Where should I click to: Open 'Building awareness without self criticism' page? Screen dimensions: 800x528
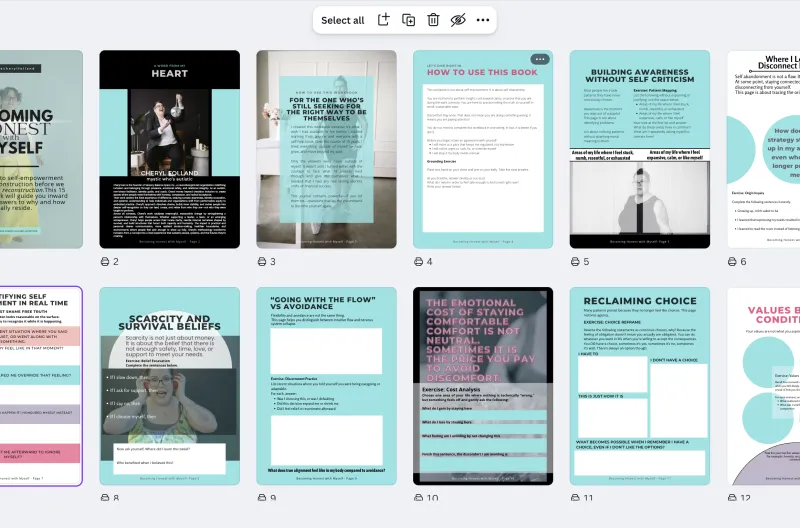[640, 149]
